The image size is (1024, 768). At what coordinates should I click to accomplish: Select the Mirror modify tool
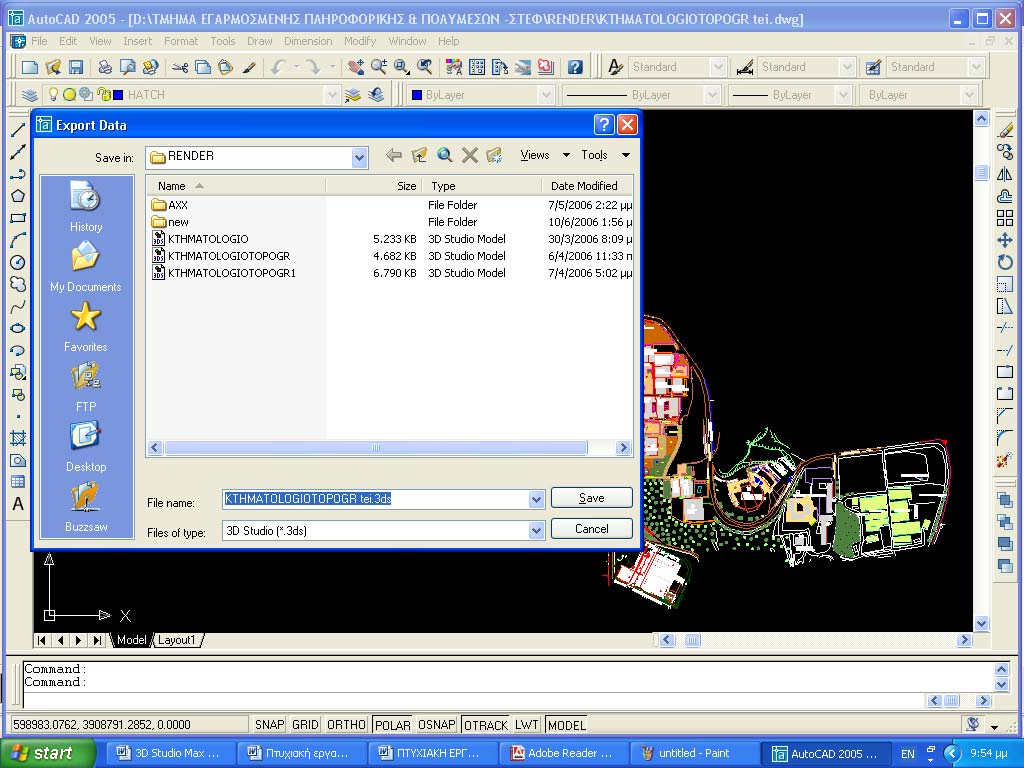coord(1005,174)
